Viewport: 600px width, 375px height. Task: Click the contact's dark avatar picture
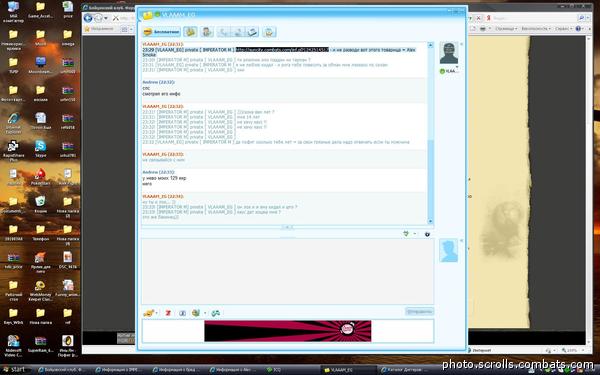coord(448,53)
